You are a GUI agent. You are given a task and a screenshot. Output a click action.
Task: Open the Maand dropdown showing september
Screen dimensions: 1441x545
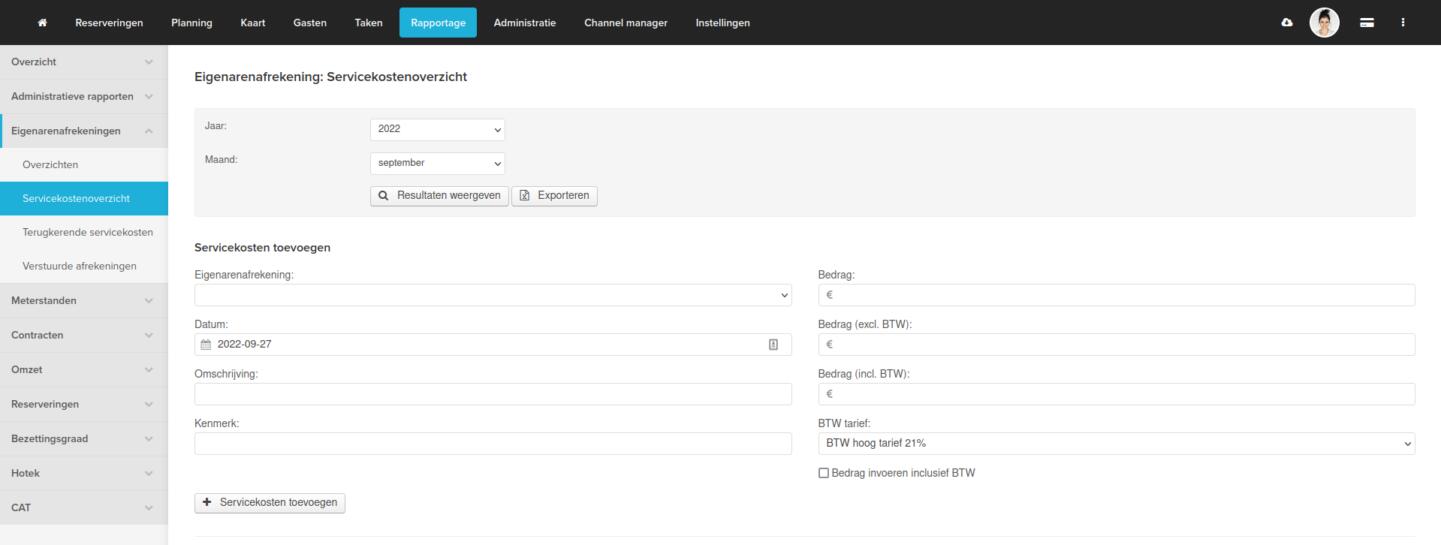point(437,163)
